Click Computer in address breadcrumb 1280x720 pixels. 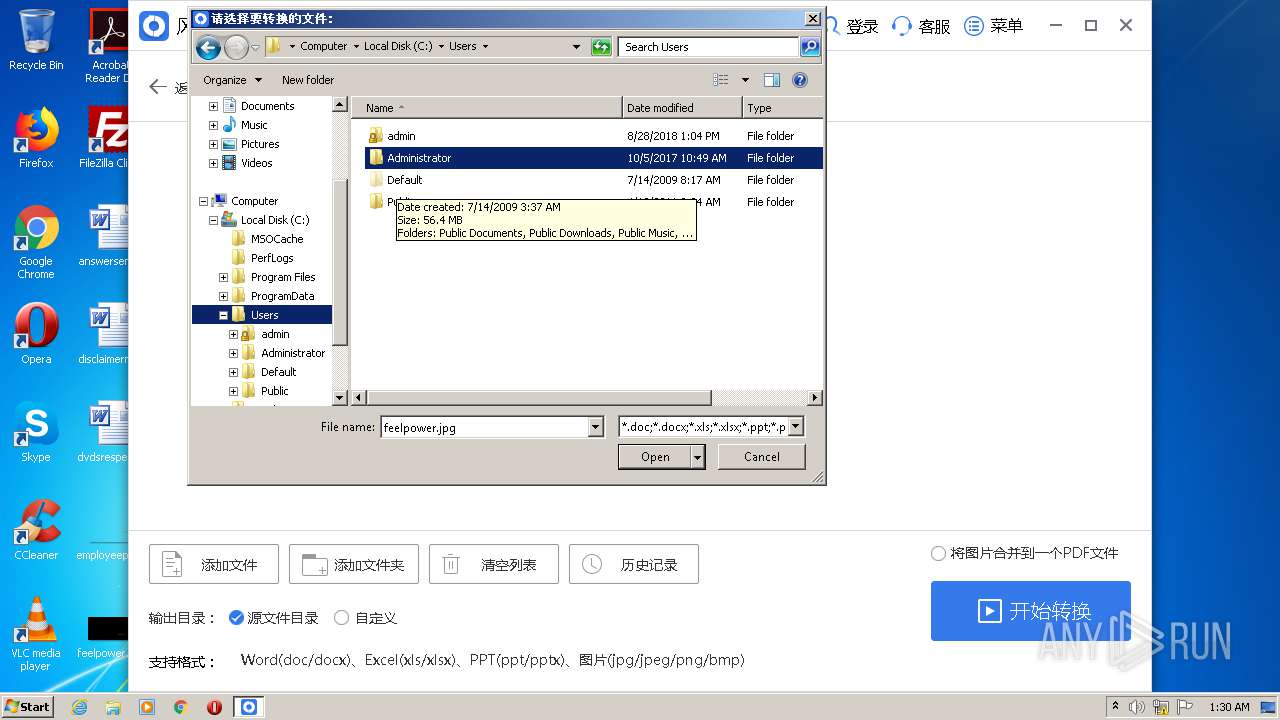[x=324, y=46]
